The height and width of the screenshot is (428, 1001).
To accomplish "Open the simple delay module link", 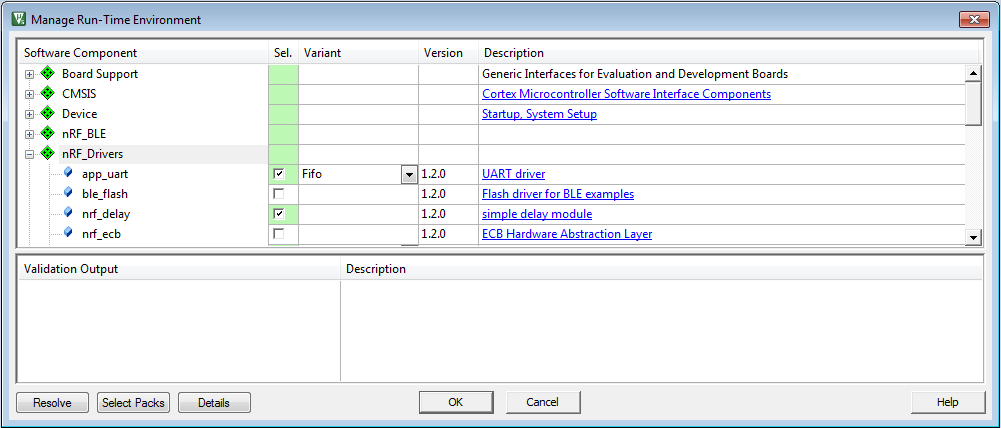I will point(537,213).
